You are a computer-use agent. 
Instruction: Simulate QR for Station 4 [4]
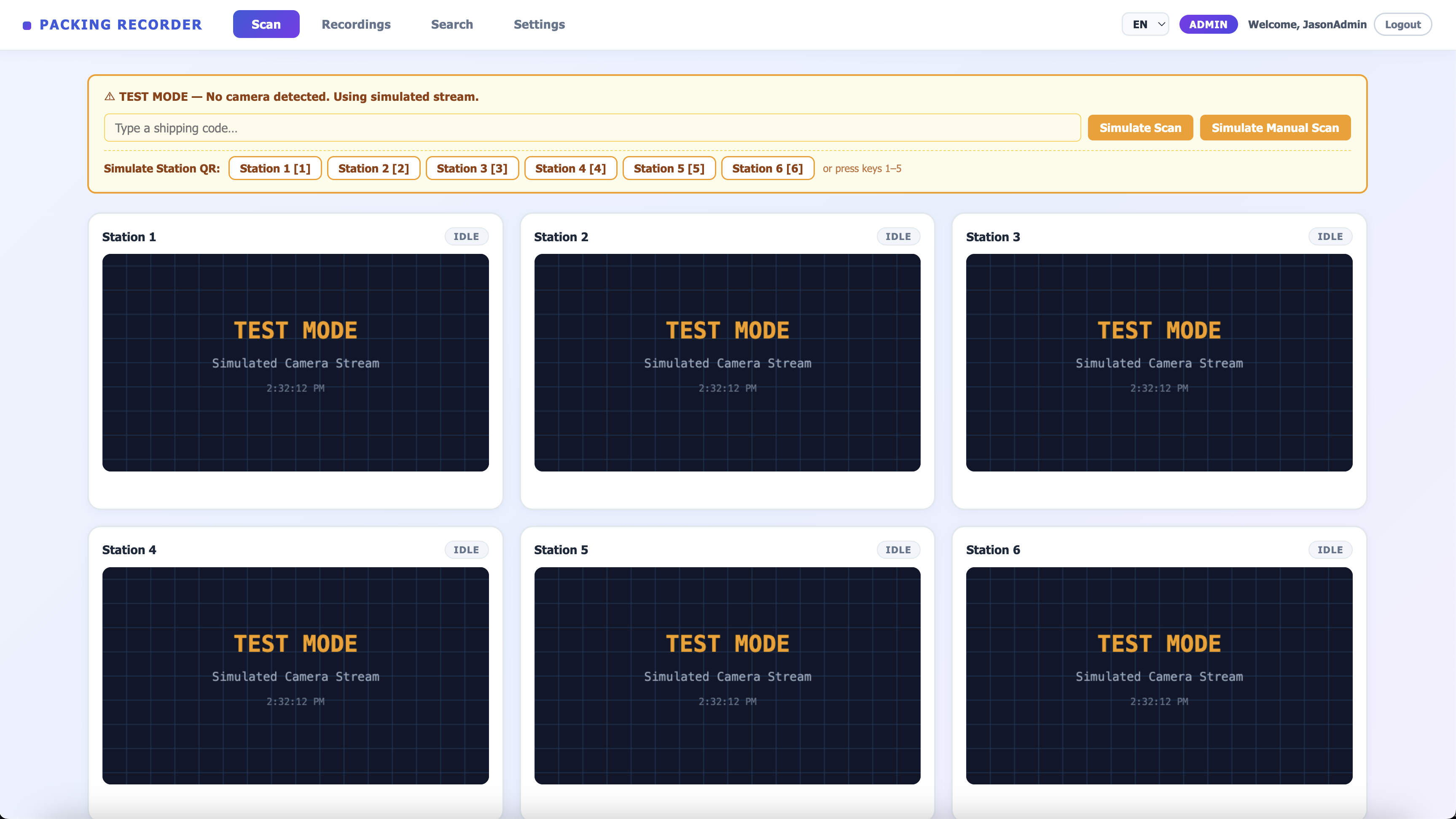[570, 169]
